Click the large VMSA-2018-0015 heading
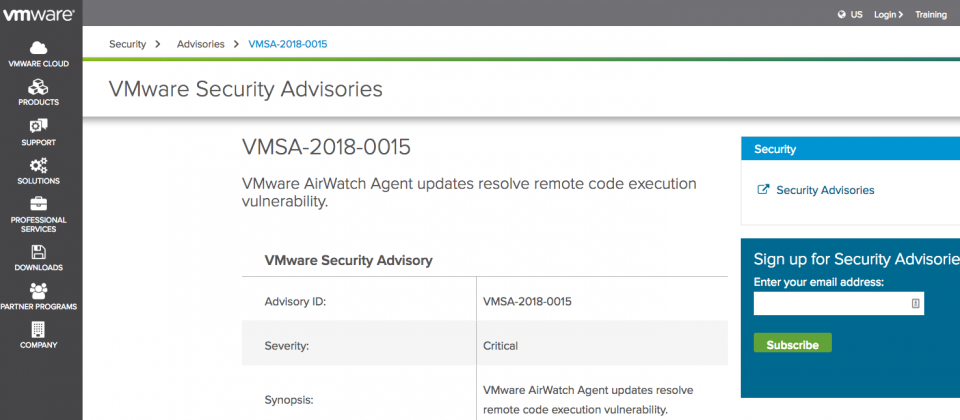The height and width of the screenshot is (420, 960). point(326,148)
